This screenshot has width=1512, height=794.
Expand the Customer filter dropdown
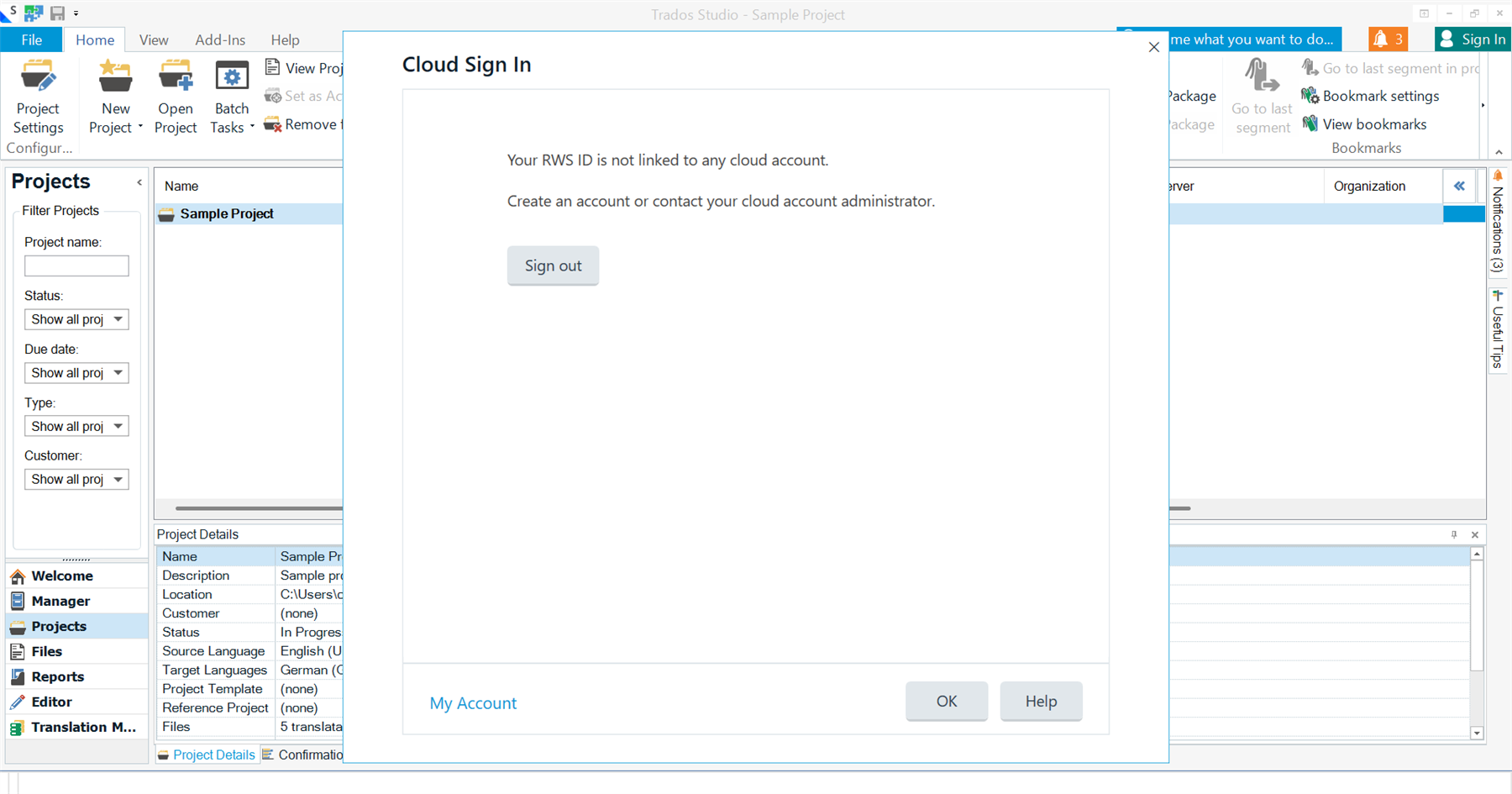click(x=117, y=479)
